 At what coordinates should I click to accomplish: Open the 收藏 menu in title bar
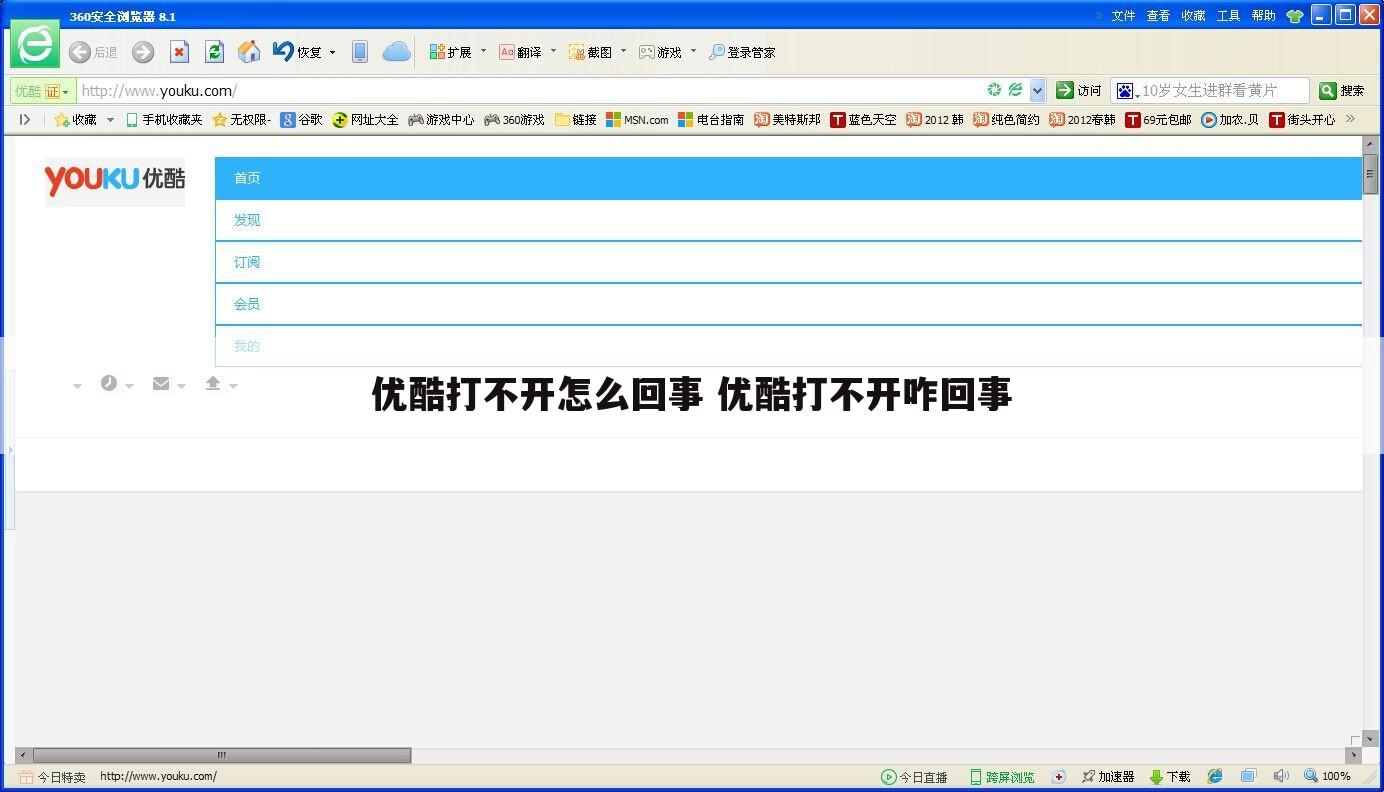point(1193,16)
